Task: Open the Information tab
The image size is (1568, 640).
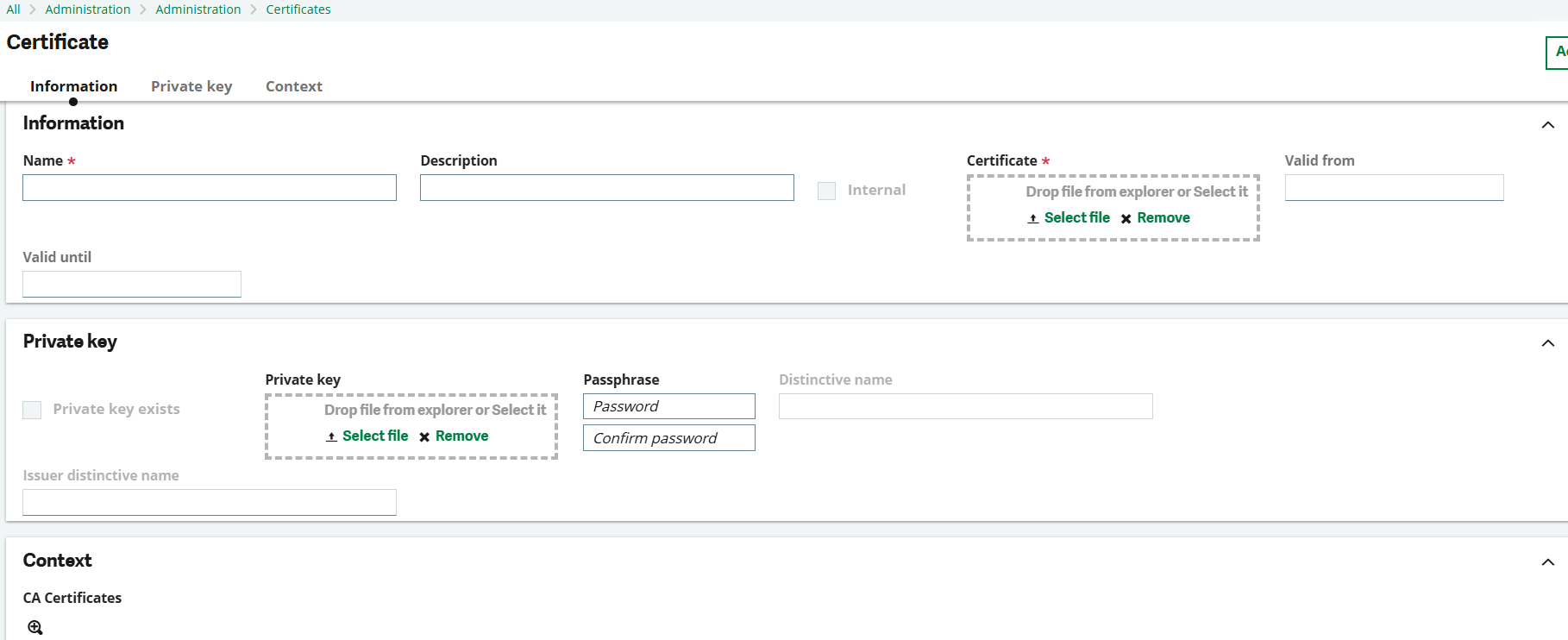Action: [x=73, y=86]
